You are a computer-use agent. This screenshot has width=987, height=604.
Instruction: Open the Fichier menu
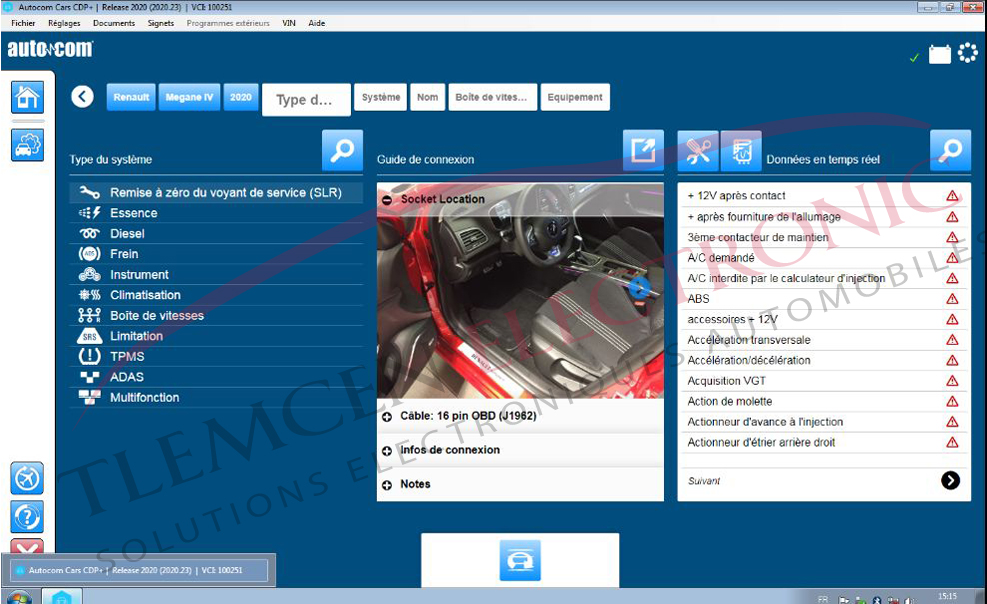pos(23,23)
